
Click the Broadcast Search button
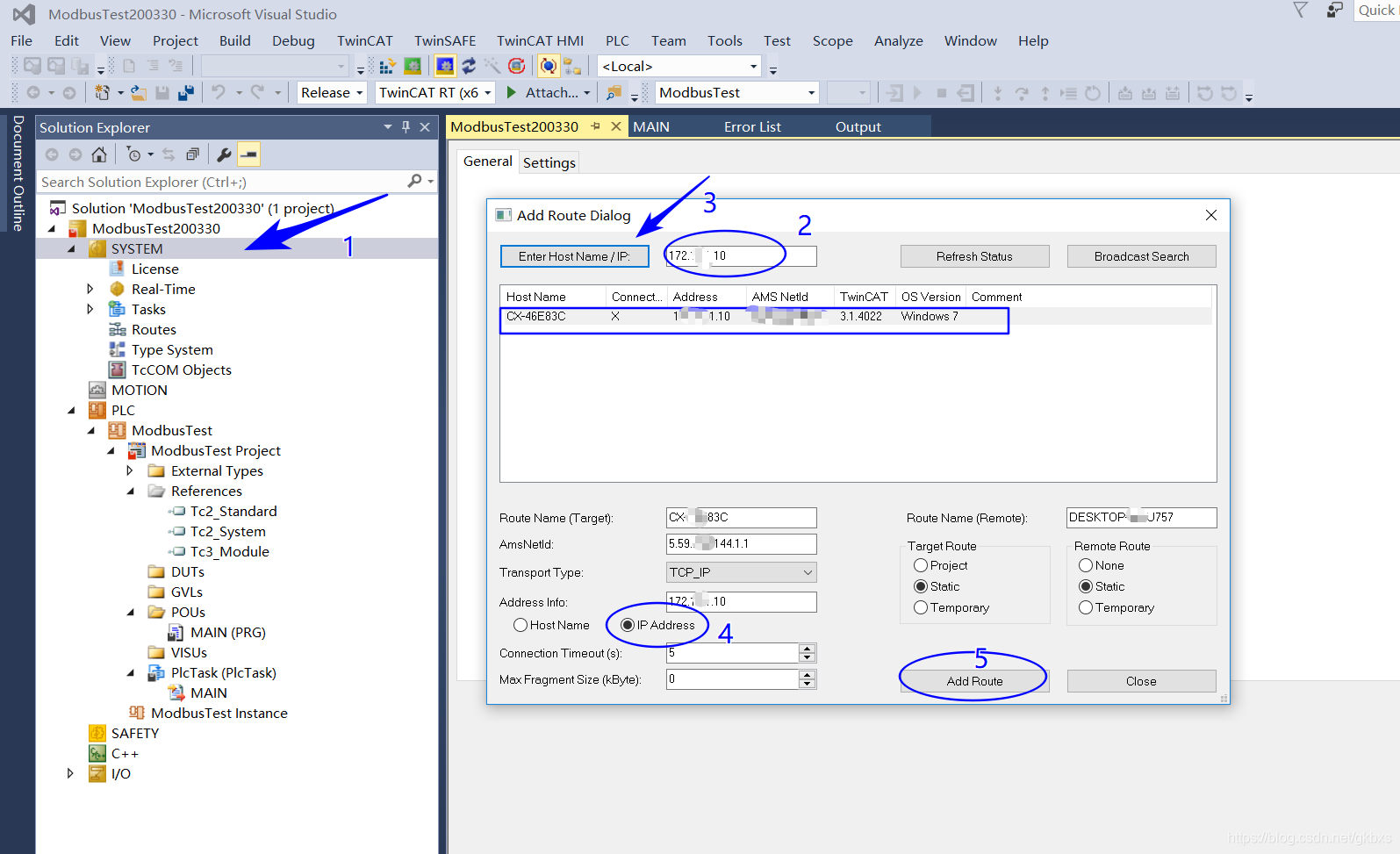[x=1141, y=256]
